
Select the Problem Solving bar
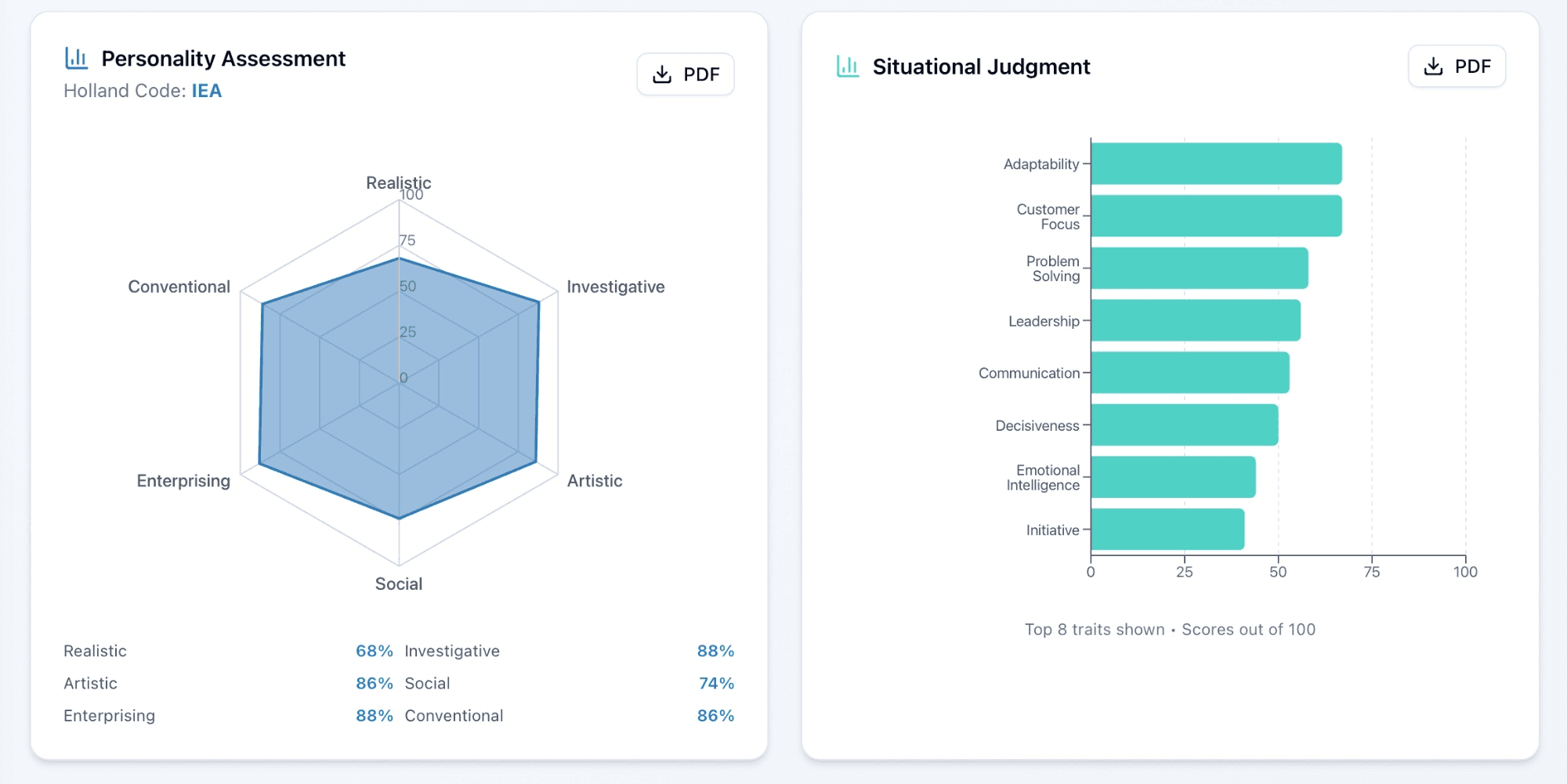[1200, 268]
